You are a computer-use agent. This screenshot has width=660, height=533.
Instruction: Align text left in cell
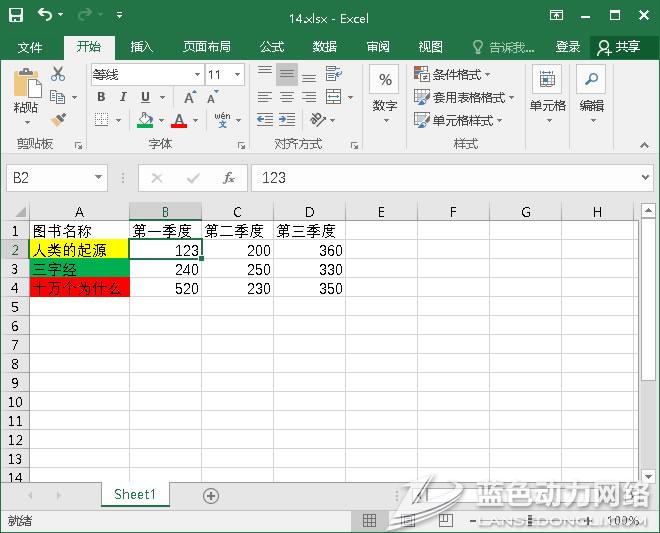point(265,97)
